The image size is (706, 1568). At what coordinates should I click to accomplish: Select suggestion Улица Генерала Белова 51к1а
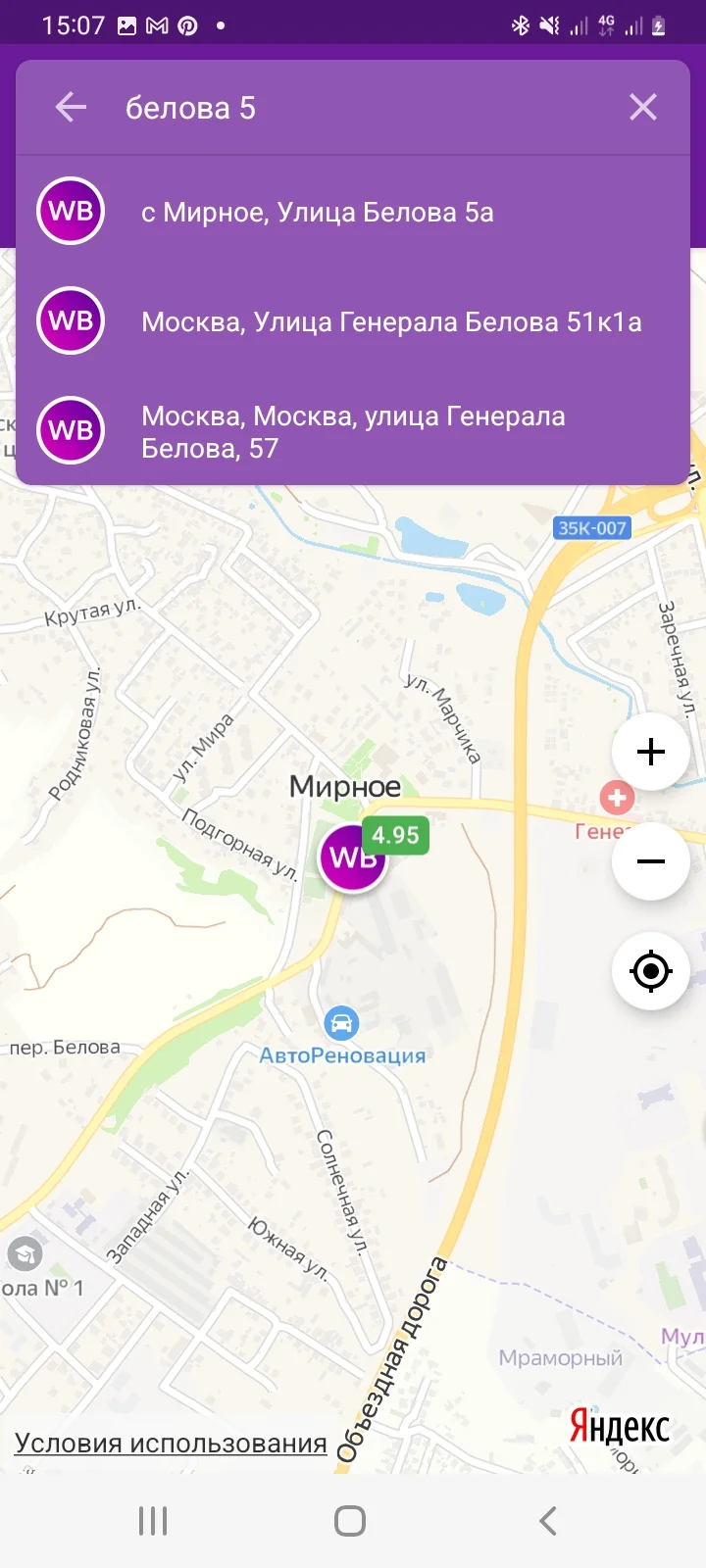click(x=353, y=321)
